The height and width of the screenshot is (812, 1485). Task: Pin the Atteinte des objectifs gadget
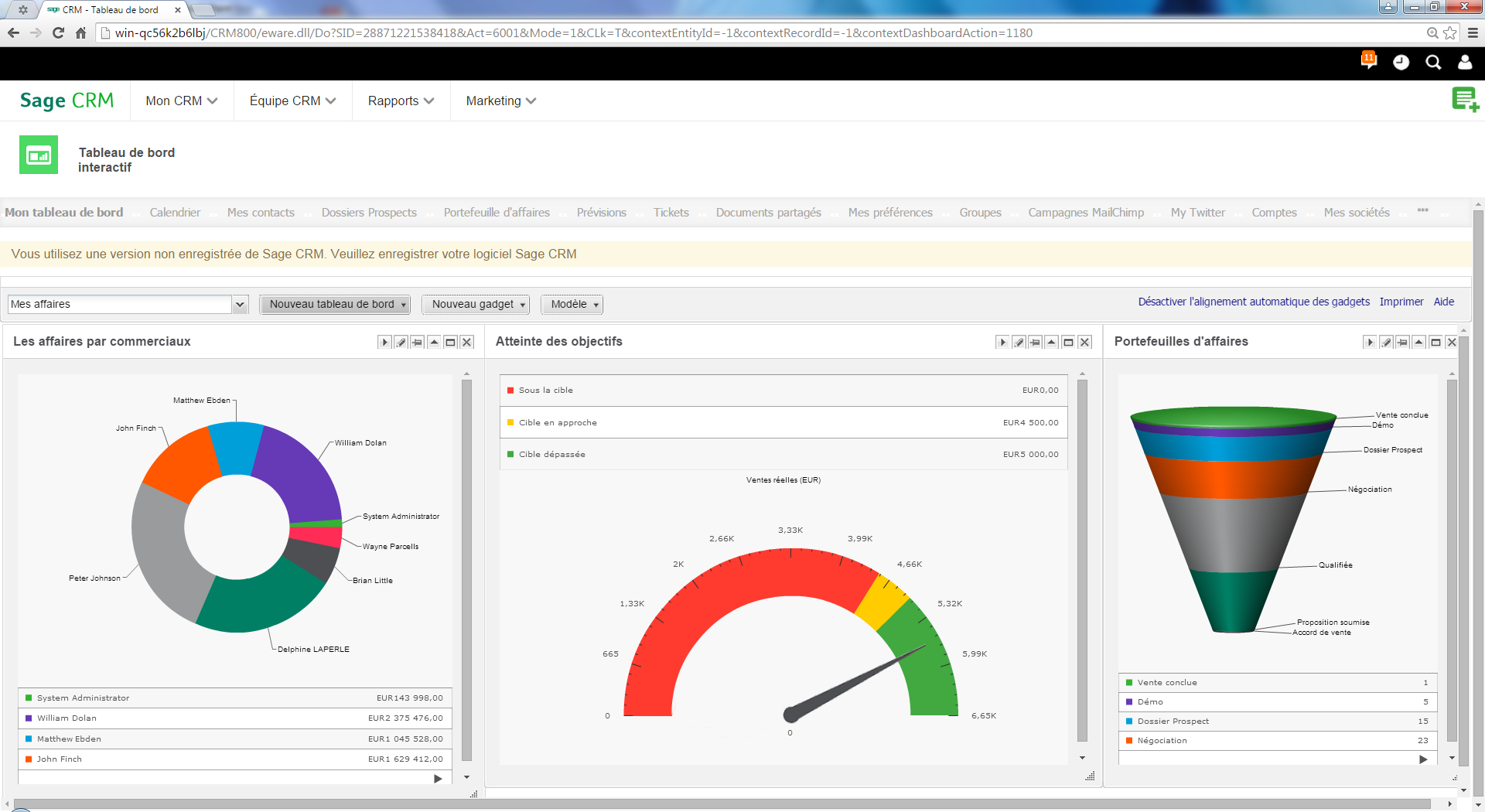click(x=1036, y=342)
